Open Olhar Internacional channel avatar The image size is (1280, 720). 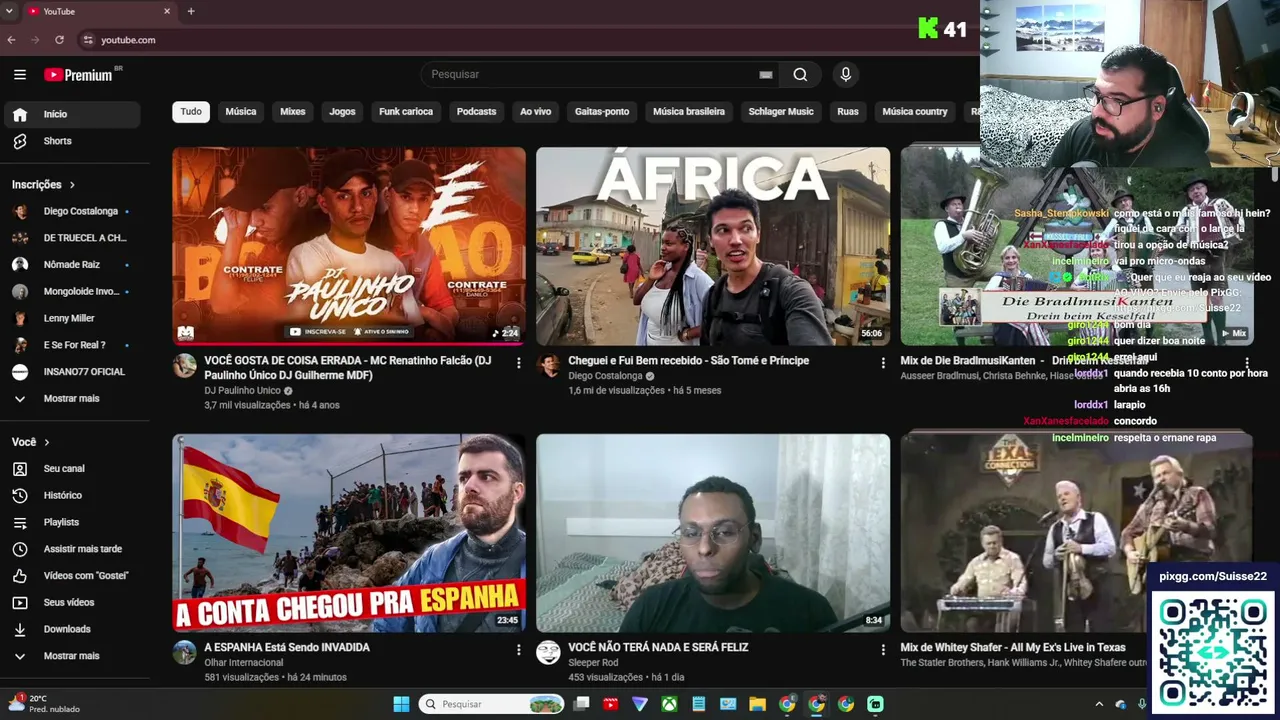coord(185,653)
